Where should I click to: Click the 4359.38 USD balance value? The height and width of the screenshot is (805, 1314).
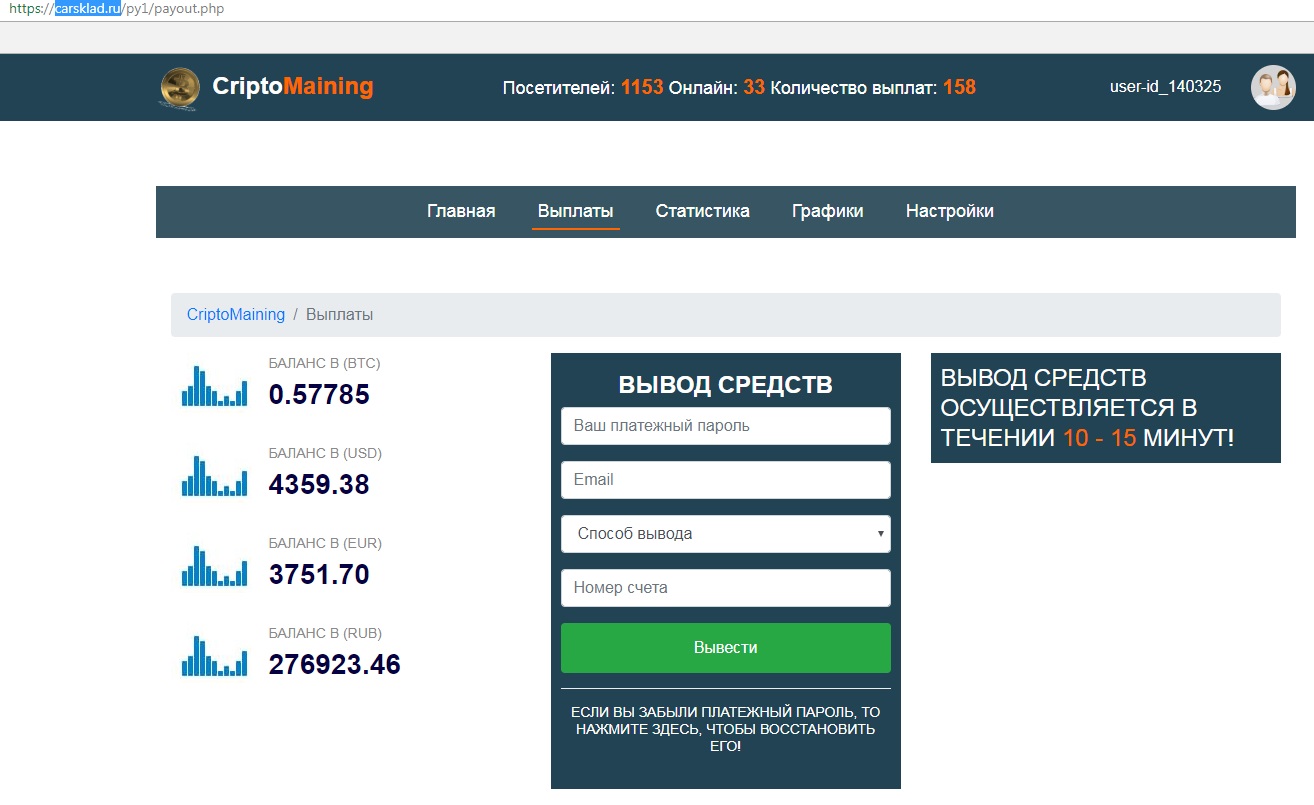tap(319, 485)
